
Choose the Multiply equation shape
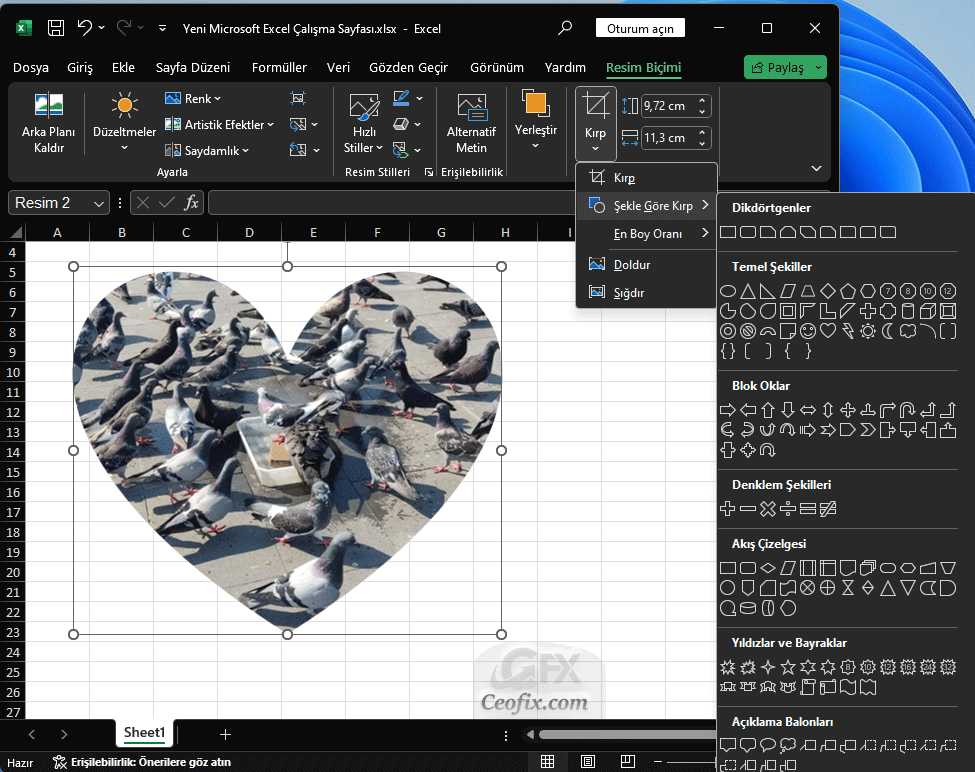(768, 509)
